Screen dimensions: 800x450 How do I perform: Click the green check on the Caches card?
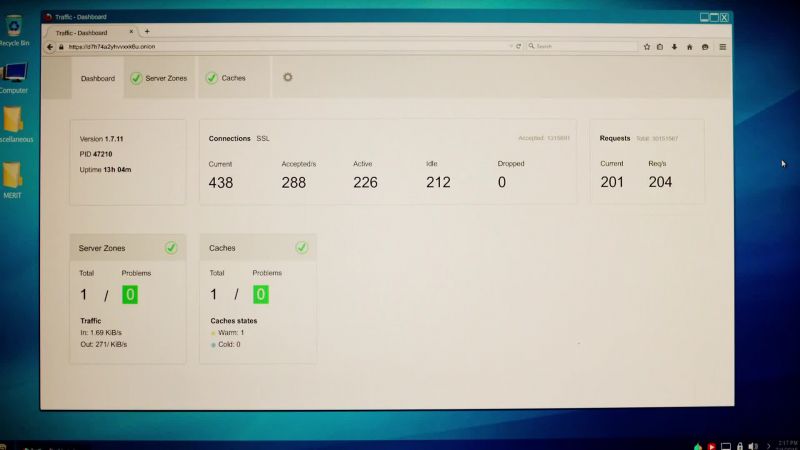tap(302, 248)
